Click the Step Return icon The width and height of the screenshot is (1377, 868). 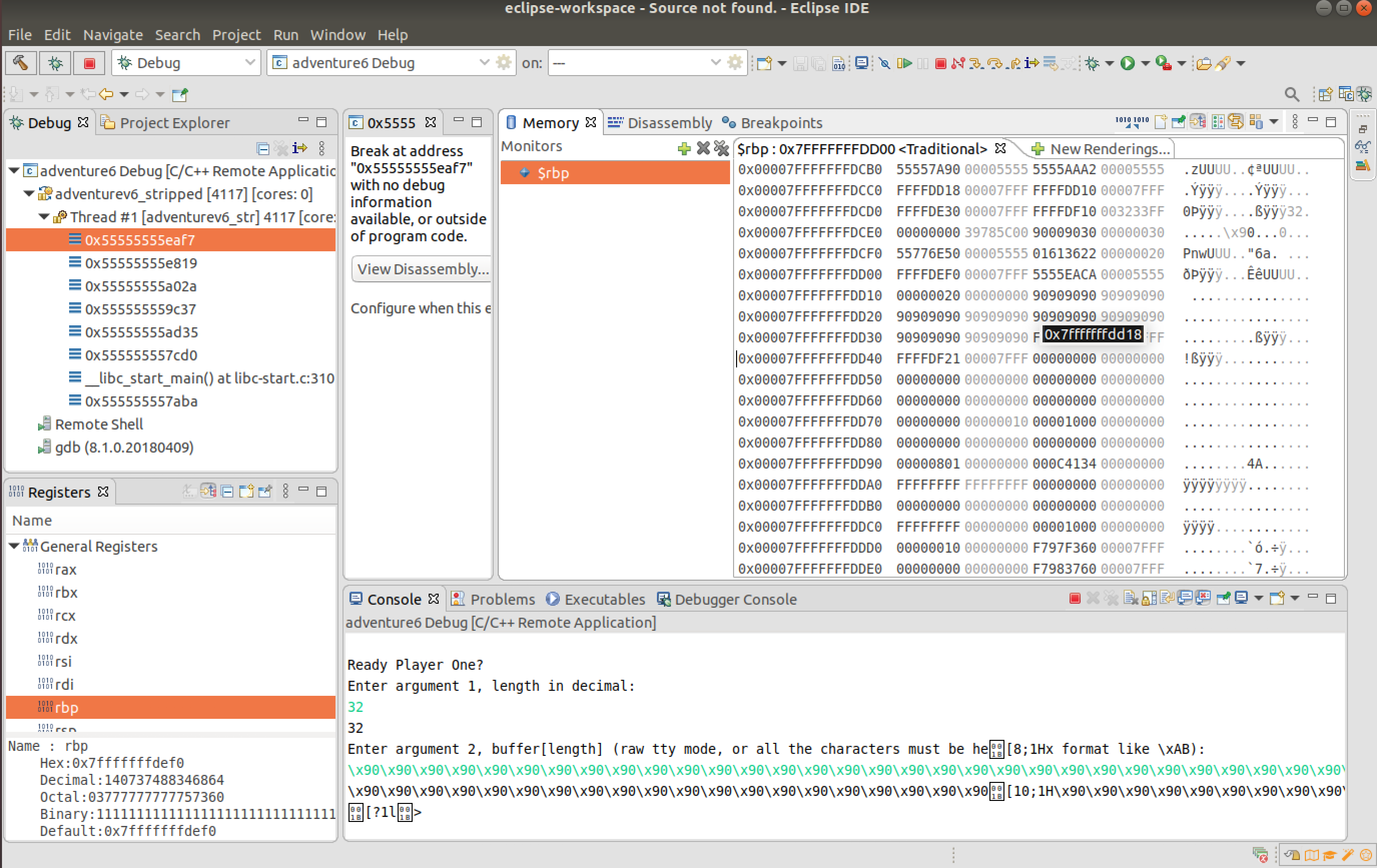pyautogui.click(x=1014, y=63)
